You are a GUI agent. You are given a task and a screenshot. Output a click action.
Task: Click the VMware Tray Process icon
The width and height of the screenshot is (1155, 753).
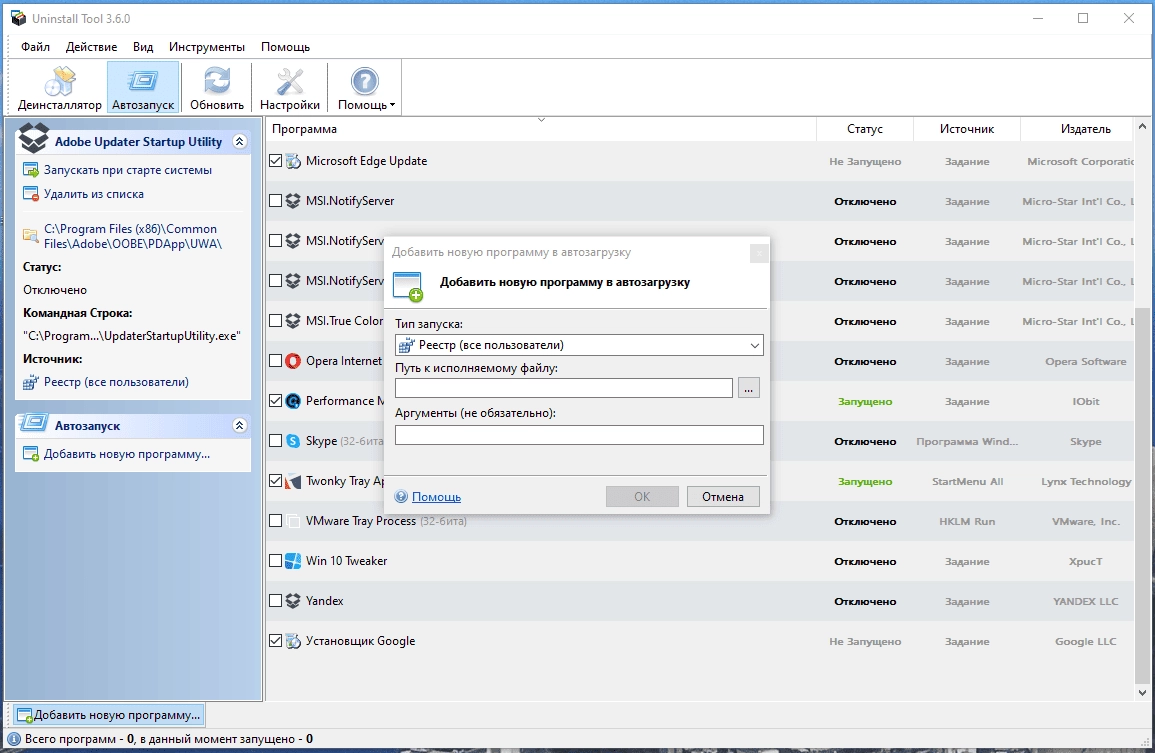click(x=293, y=521)
